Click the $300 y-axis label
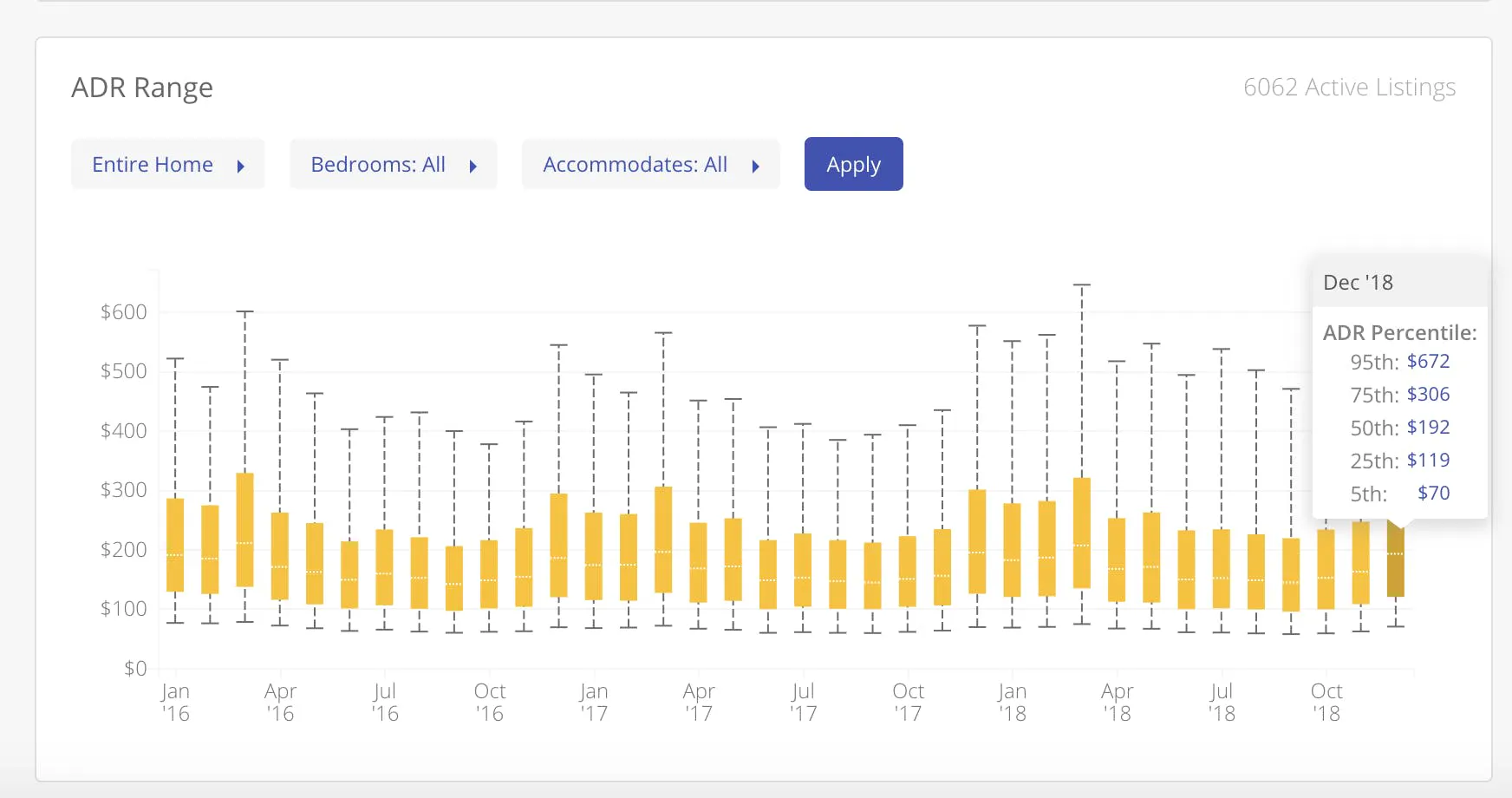1512x798 pixels. (x=124, y=490)
